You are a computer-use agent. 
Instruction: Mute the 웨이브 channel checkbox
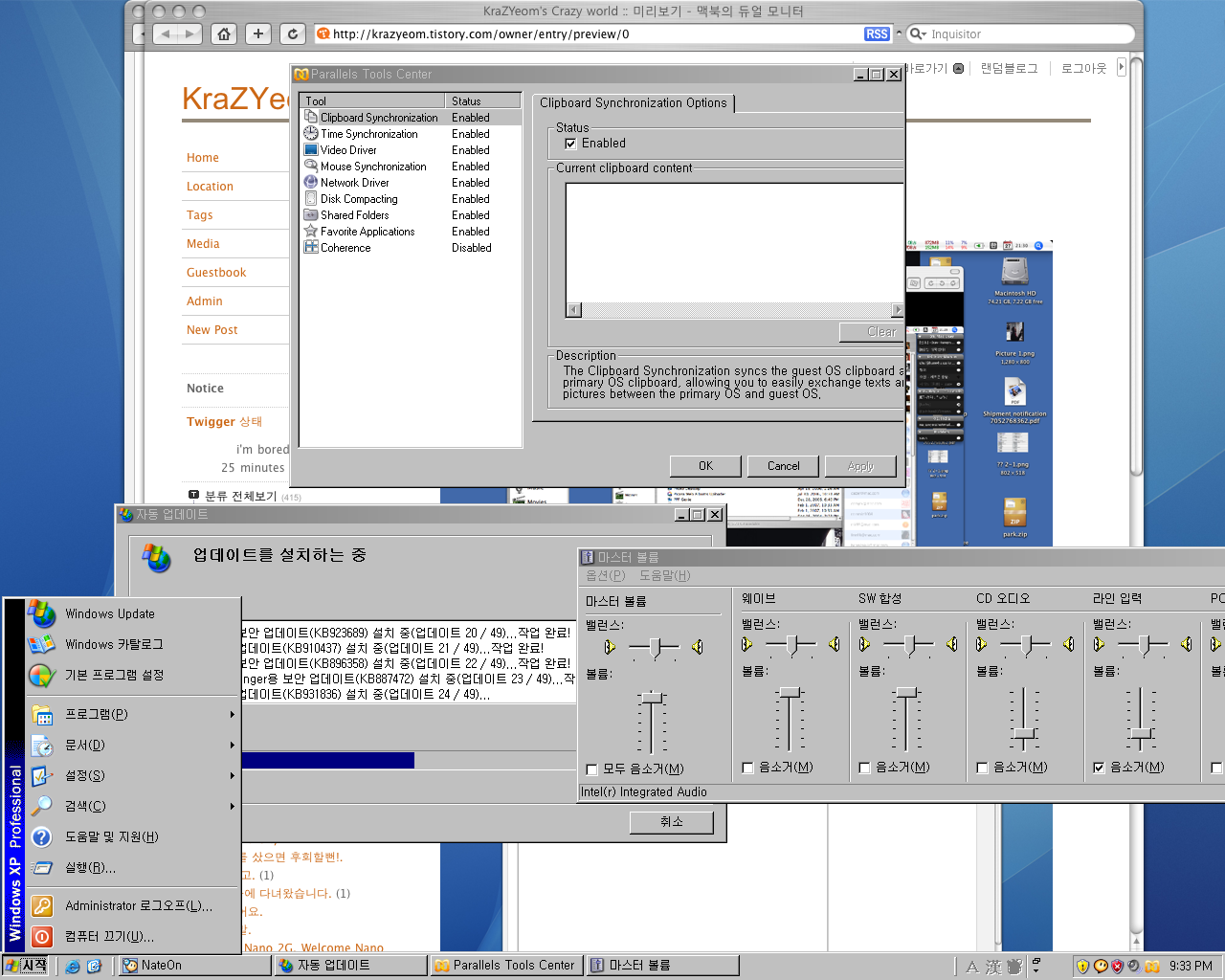[x=747, y=768]
